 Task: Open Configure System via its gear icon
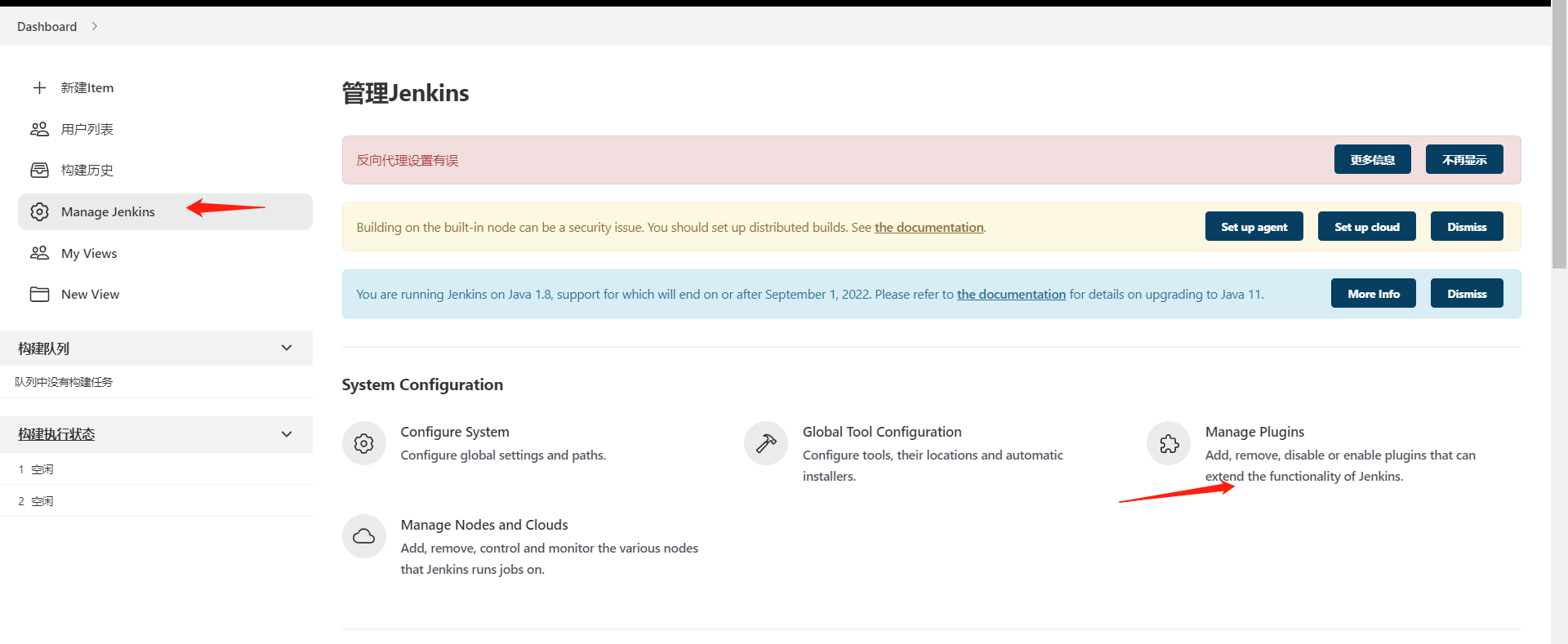tap(364, 443)
